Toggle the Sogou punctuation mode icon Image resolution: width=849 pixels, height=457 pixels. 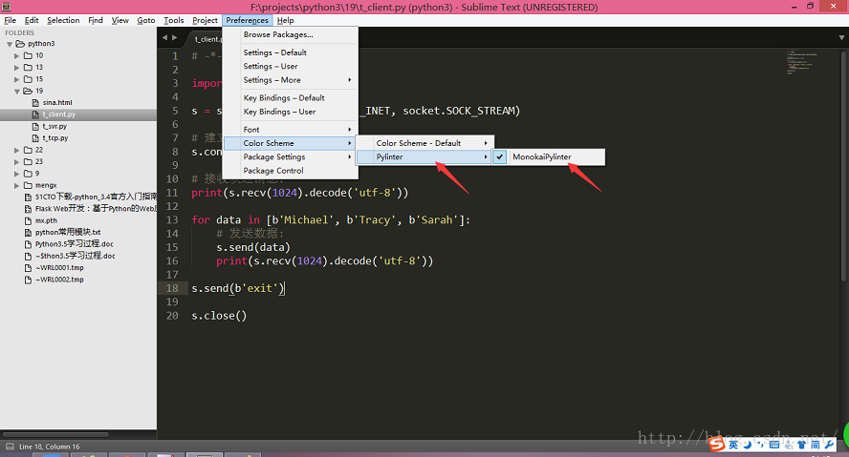pyautogui.click(x=761, y=445)
